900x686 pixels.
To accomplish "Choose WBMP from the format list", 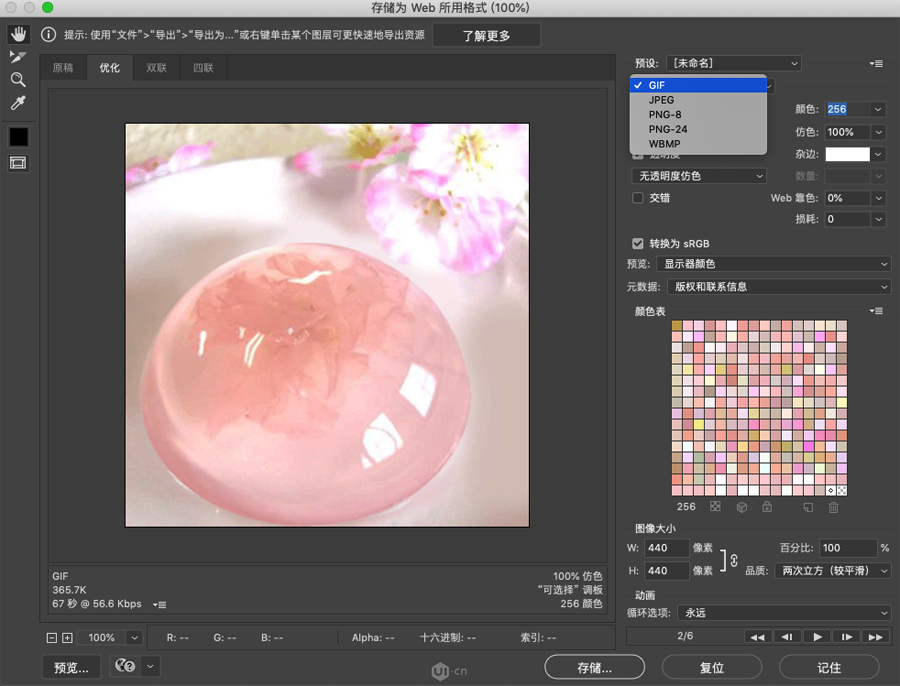I will [698, 144].
